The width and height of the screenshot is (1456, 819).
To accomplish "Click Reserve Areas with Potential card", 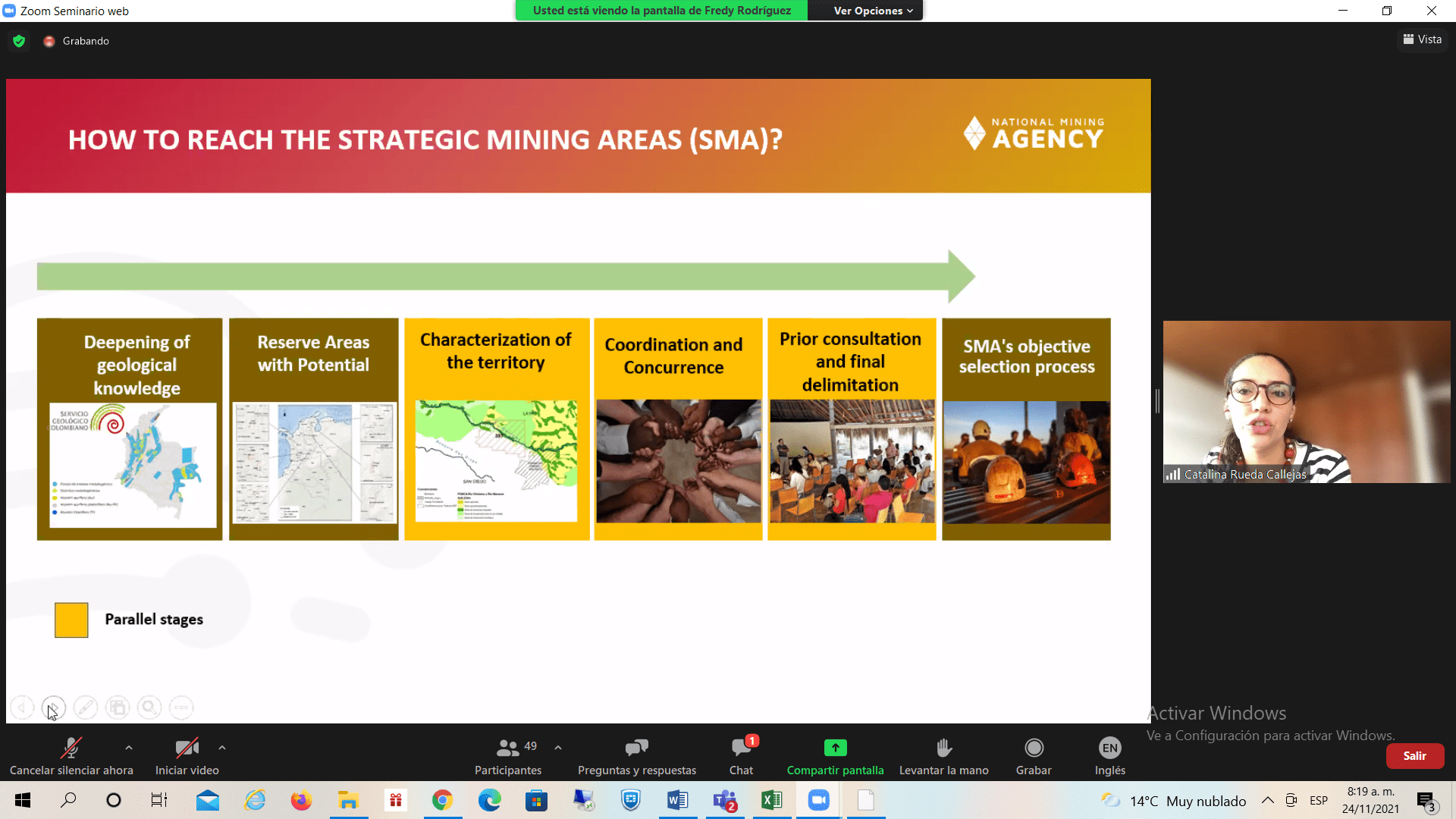I will [x=313, y=429].
